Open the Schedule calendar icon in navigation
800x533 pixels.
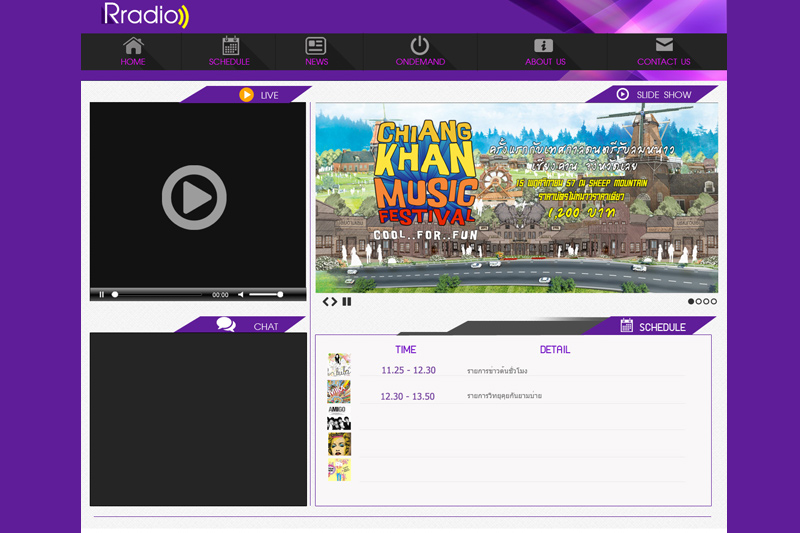[230, 45]
